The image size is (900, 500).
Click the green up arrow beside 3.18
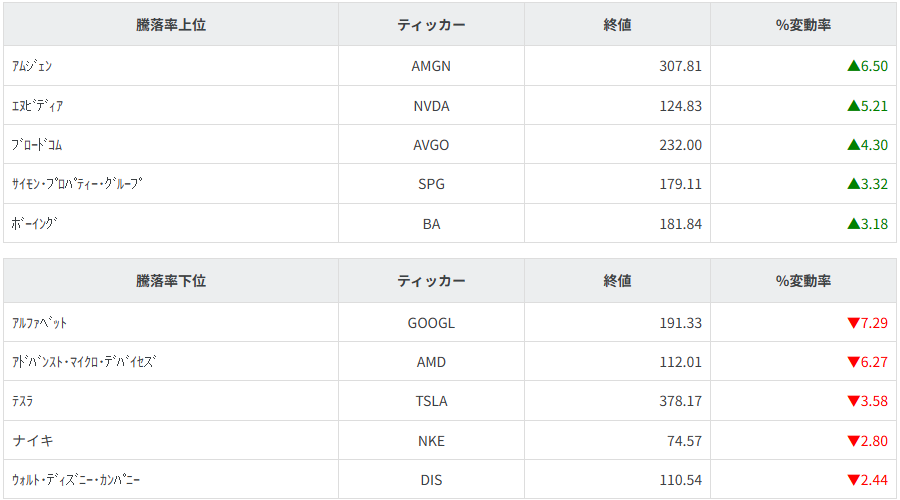(x=853, y=224)
